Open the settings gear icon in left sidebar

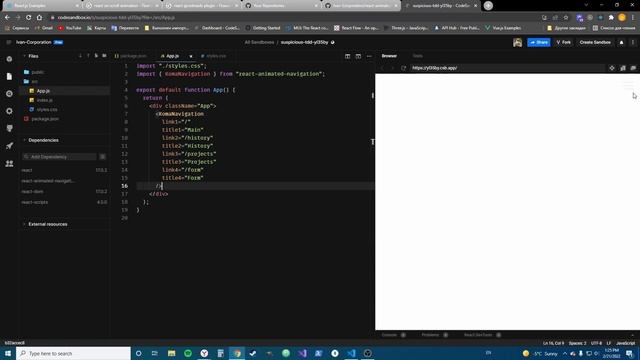pos(9,111)
